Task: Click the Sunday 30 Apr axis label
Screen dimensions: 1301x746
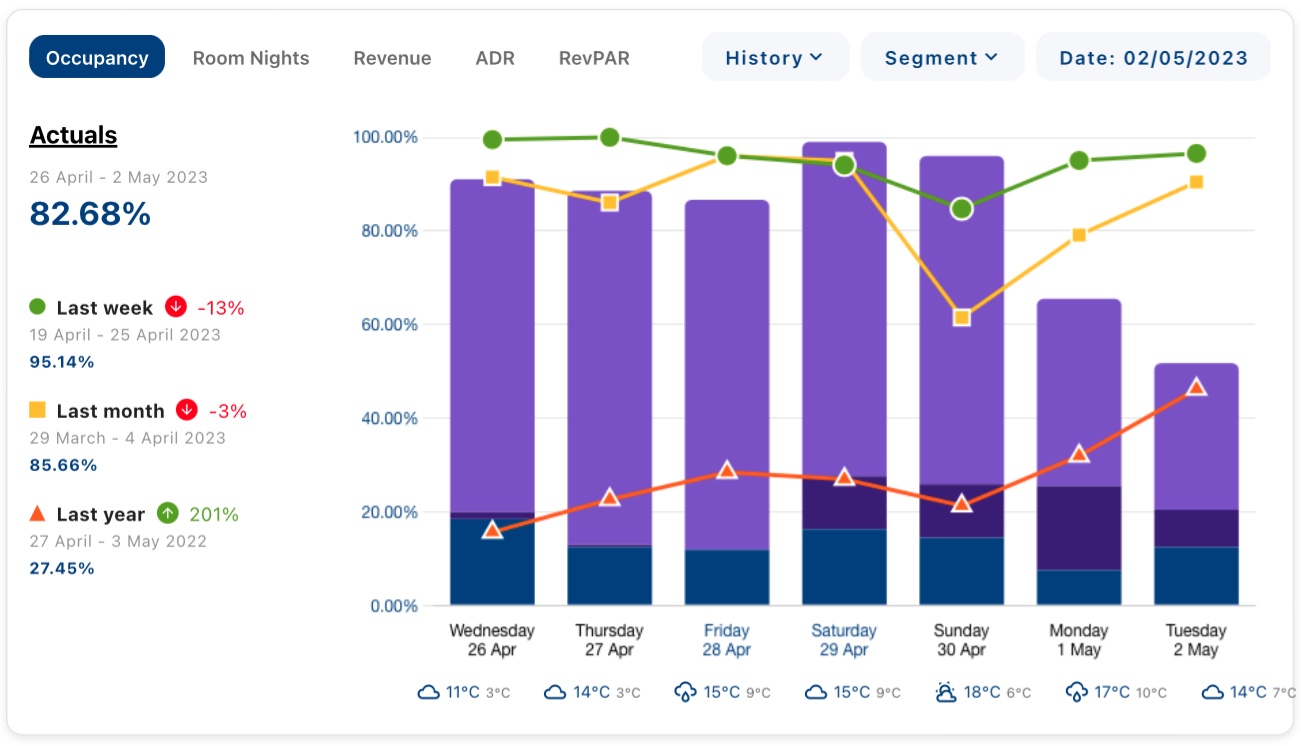Action: [962, 640]
